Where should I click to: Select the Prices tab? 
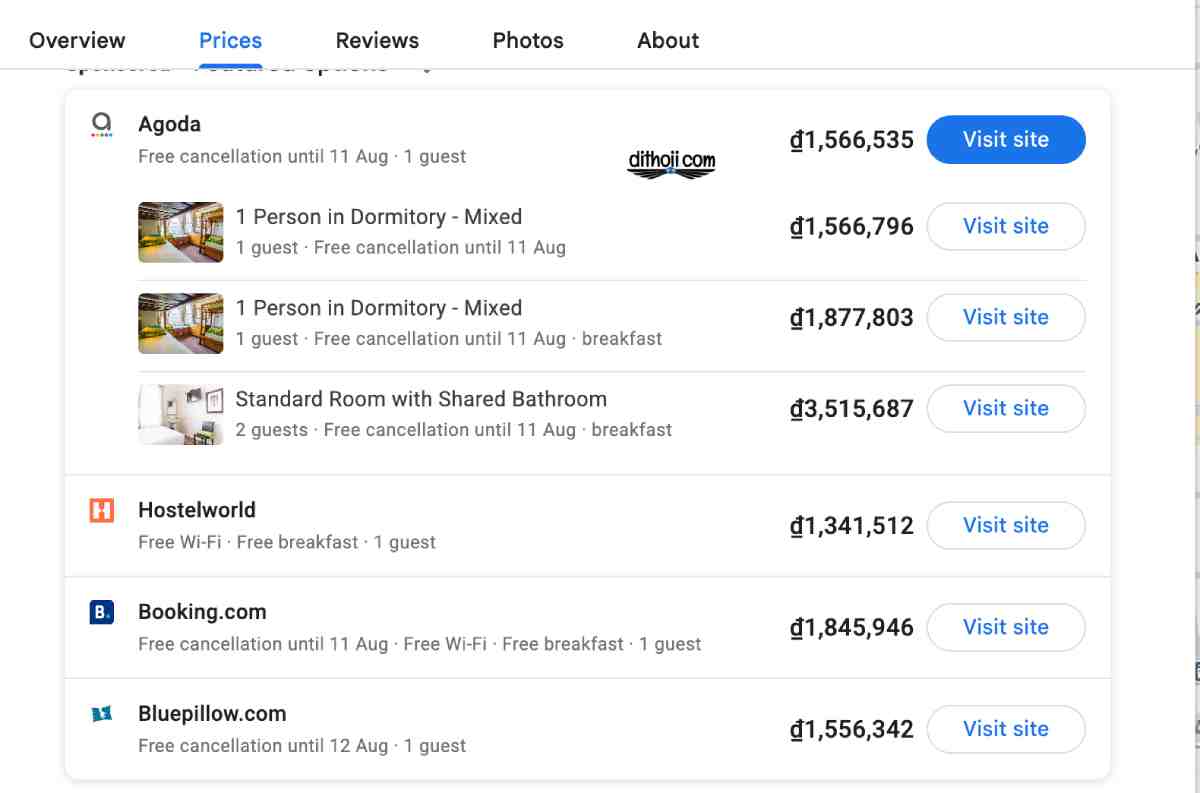(230, 41)
